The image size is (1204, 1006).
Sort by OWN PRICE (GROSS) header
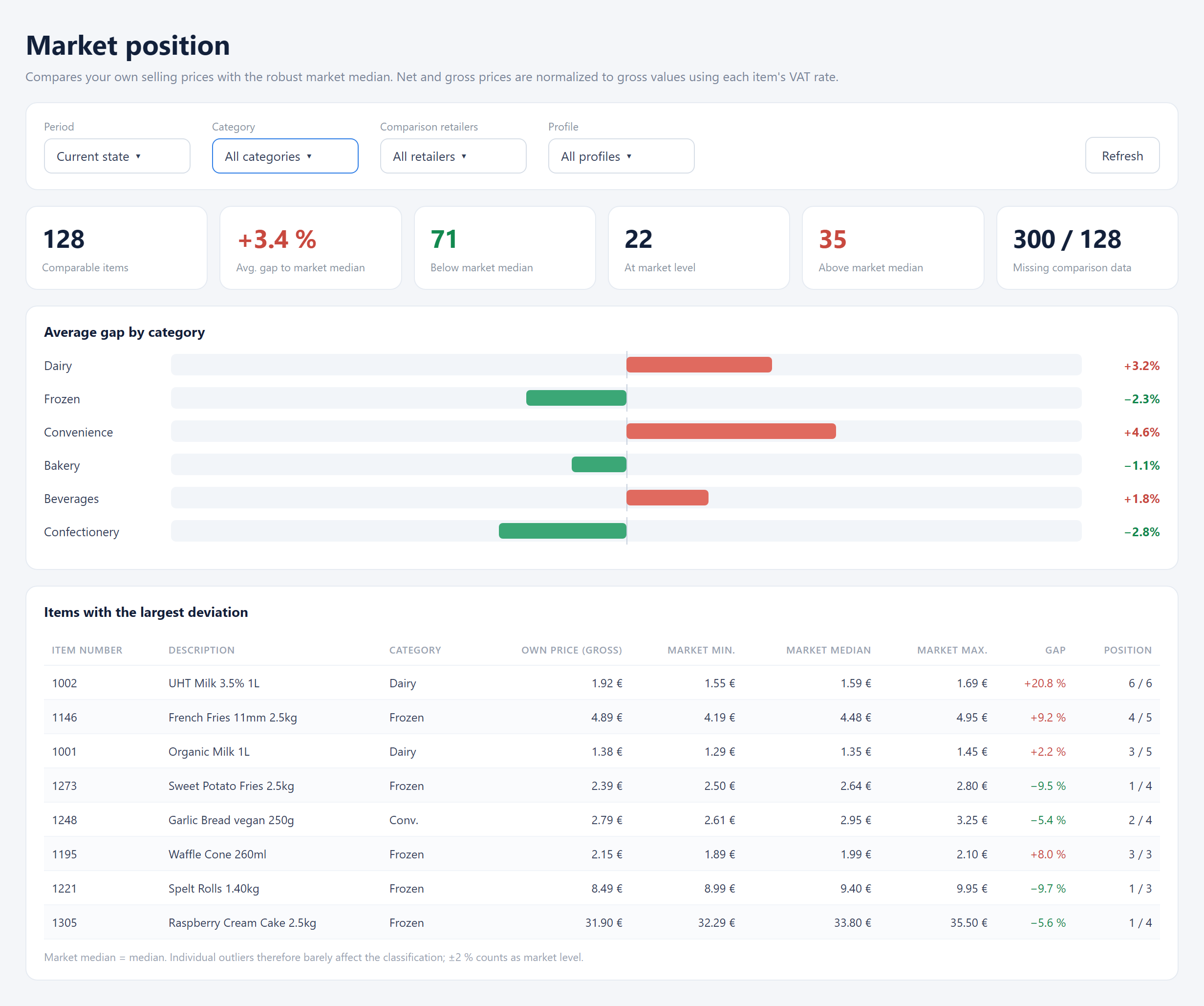572,651
